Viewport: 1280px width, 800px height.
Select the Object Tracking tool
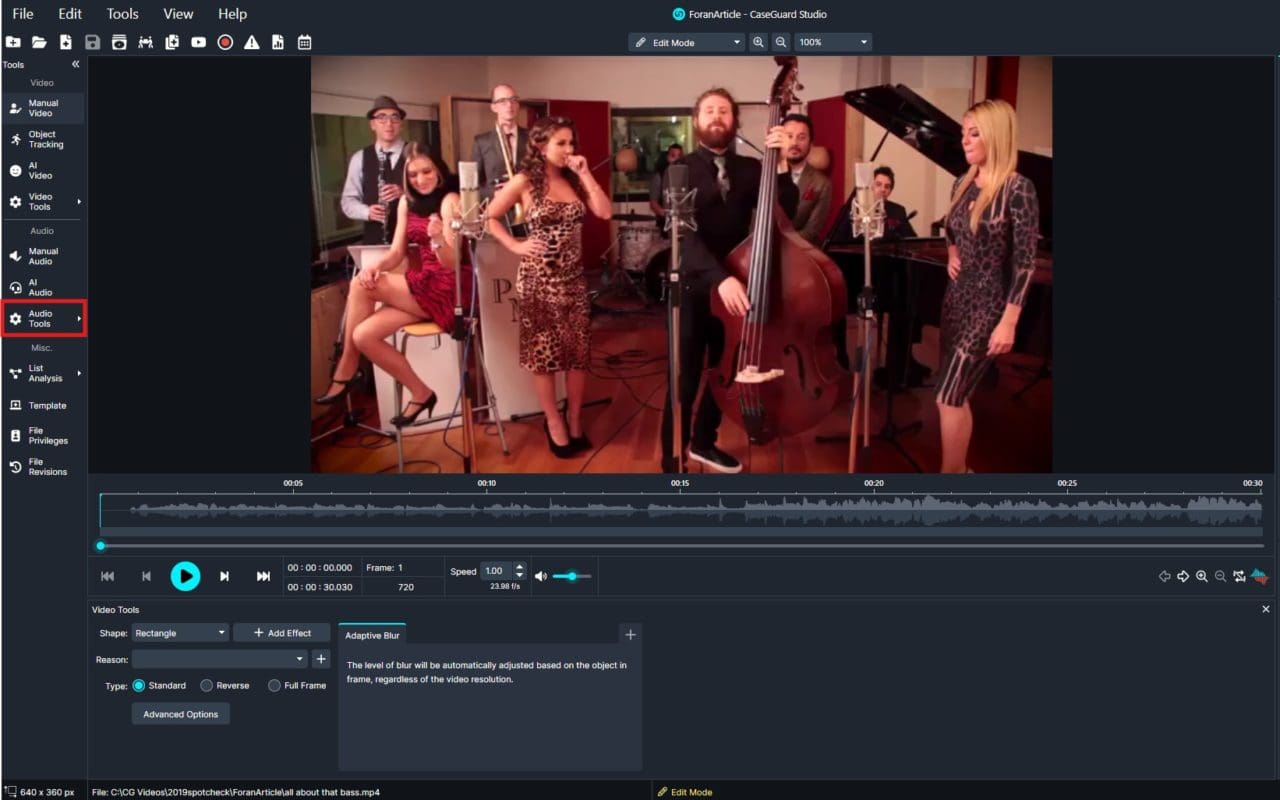pos(43,139)
